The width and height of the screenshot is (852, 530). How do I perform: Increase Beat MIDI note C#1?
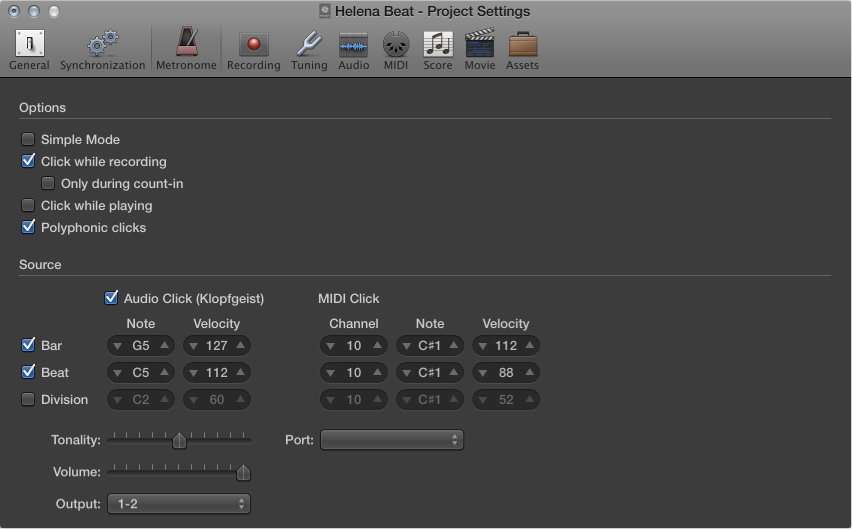453,372
